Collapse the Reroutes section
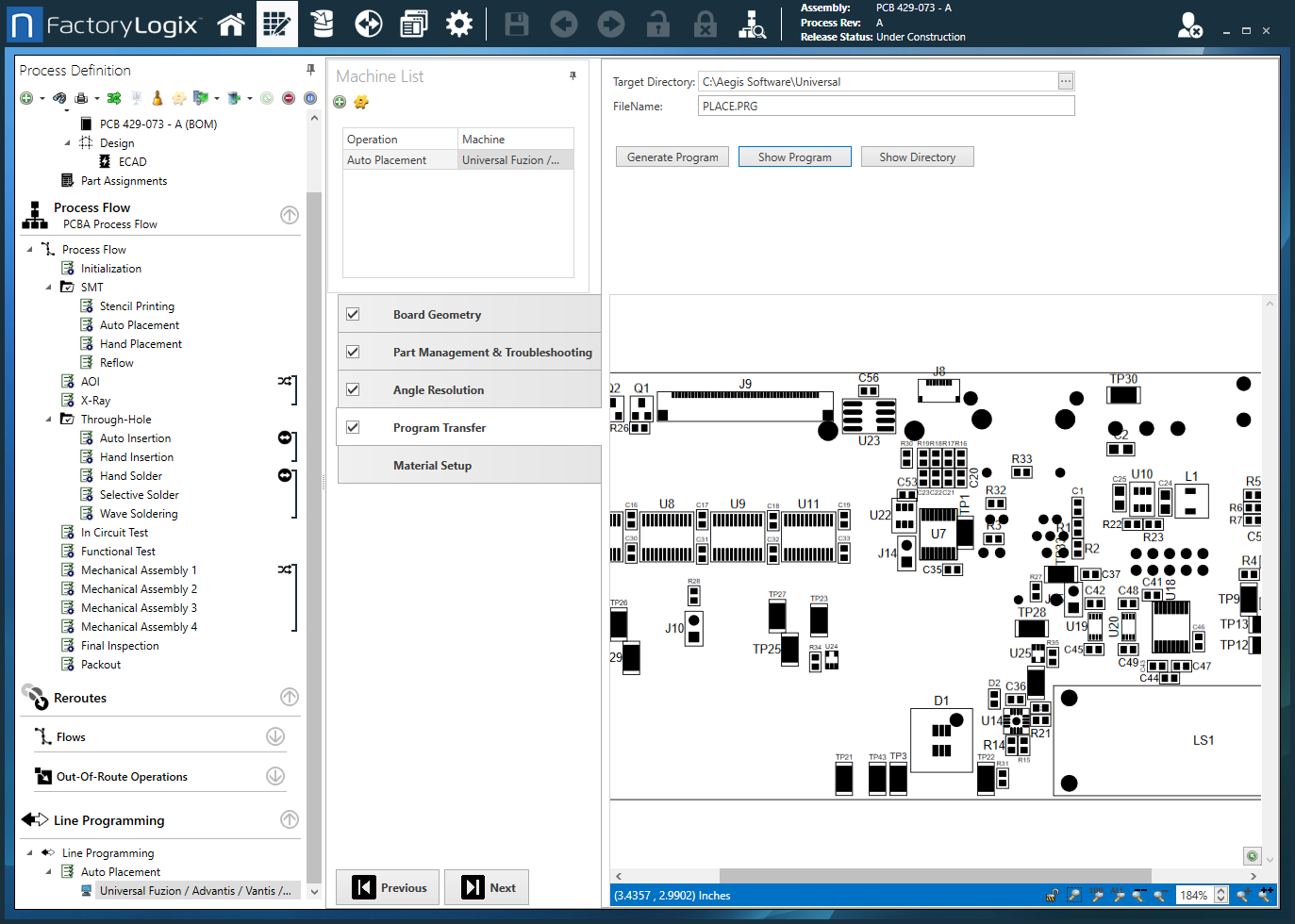 (290, 697)
